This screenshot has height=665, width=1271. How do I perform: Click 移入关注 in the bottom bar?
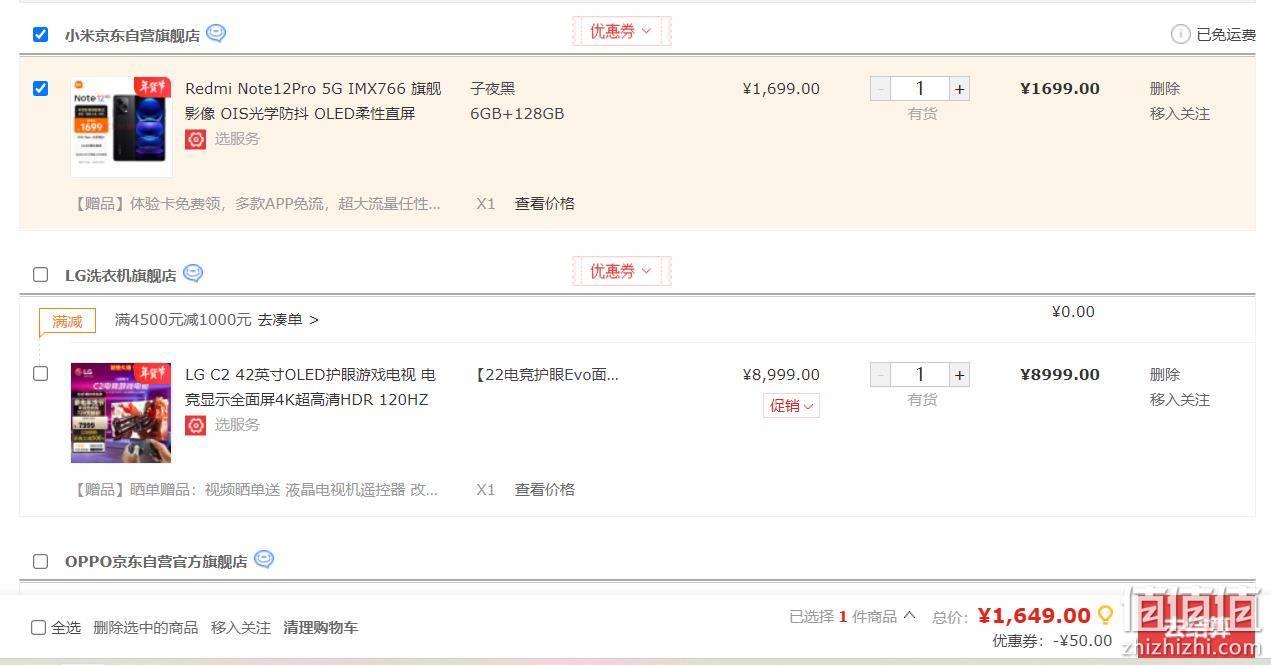coord(240,628)
